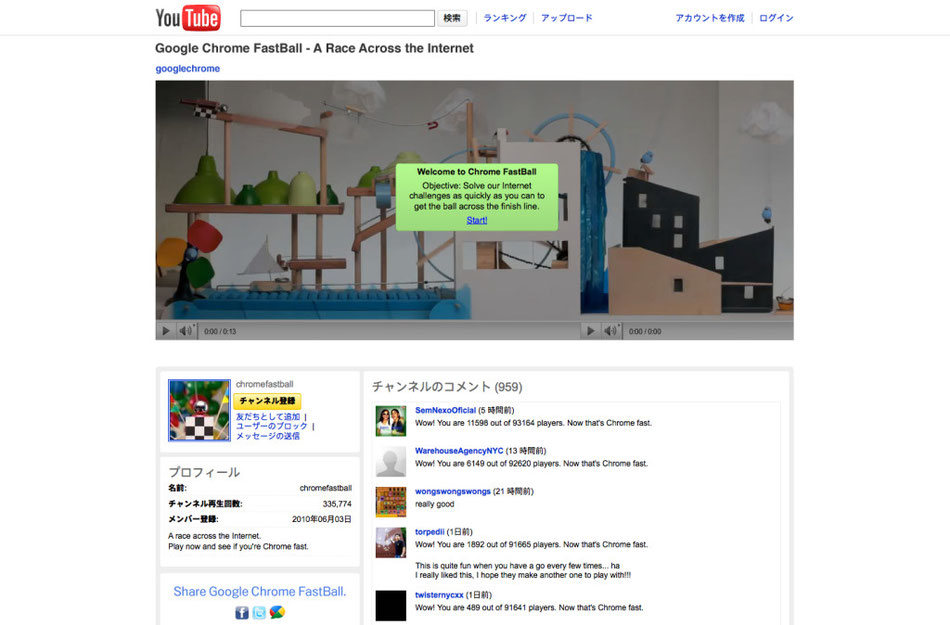Screen dimensions: 950x625
Task: Click 友だちとして追加 link
Action: click(x=268, y=417)
